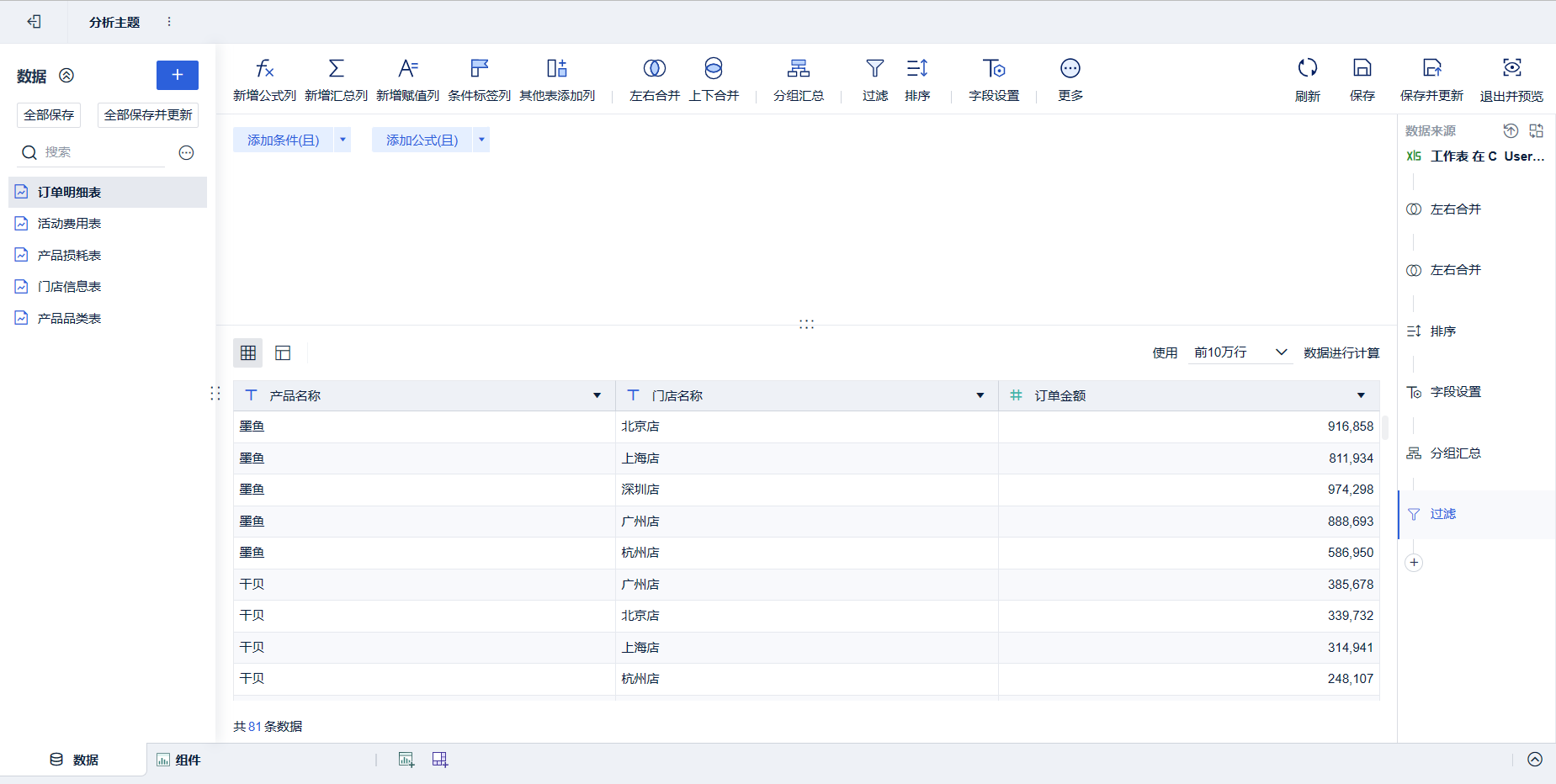Click the 过滤 funnel toolbar tool
The height and width of the screenshot is (784, 1556).
coord(875,80)
